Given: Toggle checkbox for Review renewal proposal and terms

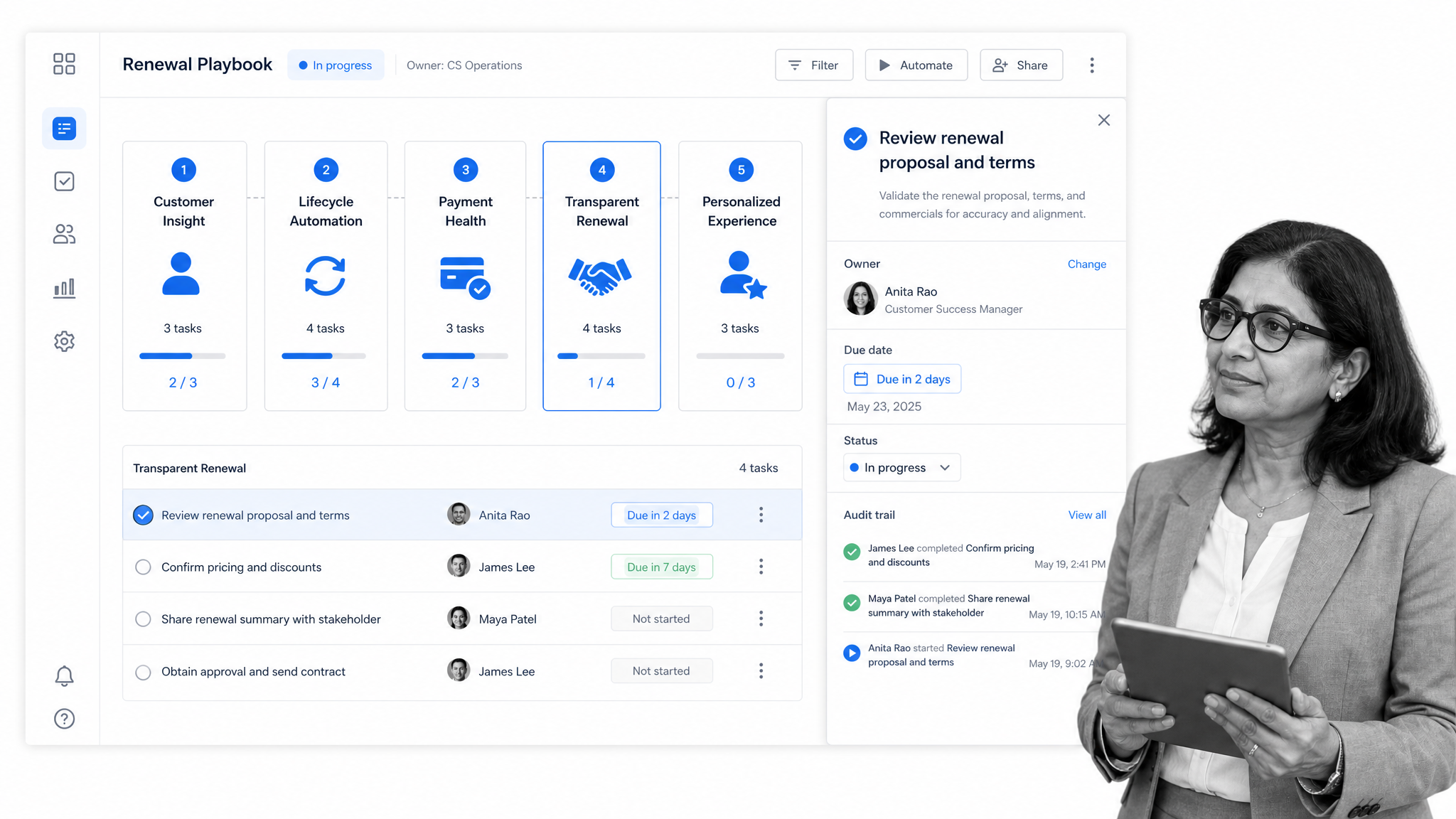Looking at the screenshot, I should 143,515.
